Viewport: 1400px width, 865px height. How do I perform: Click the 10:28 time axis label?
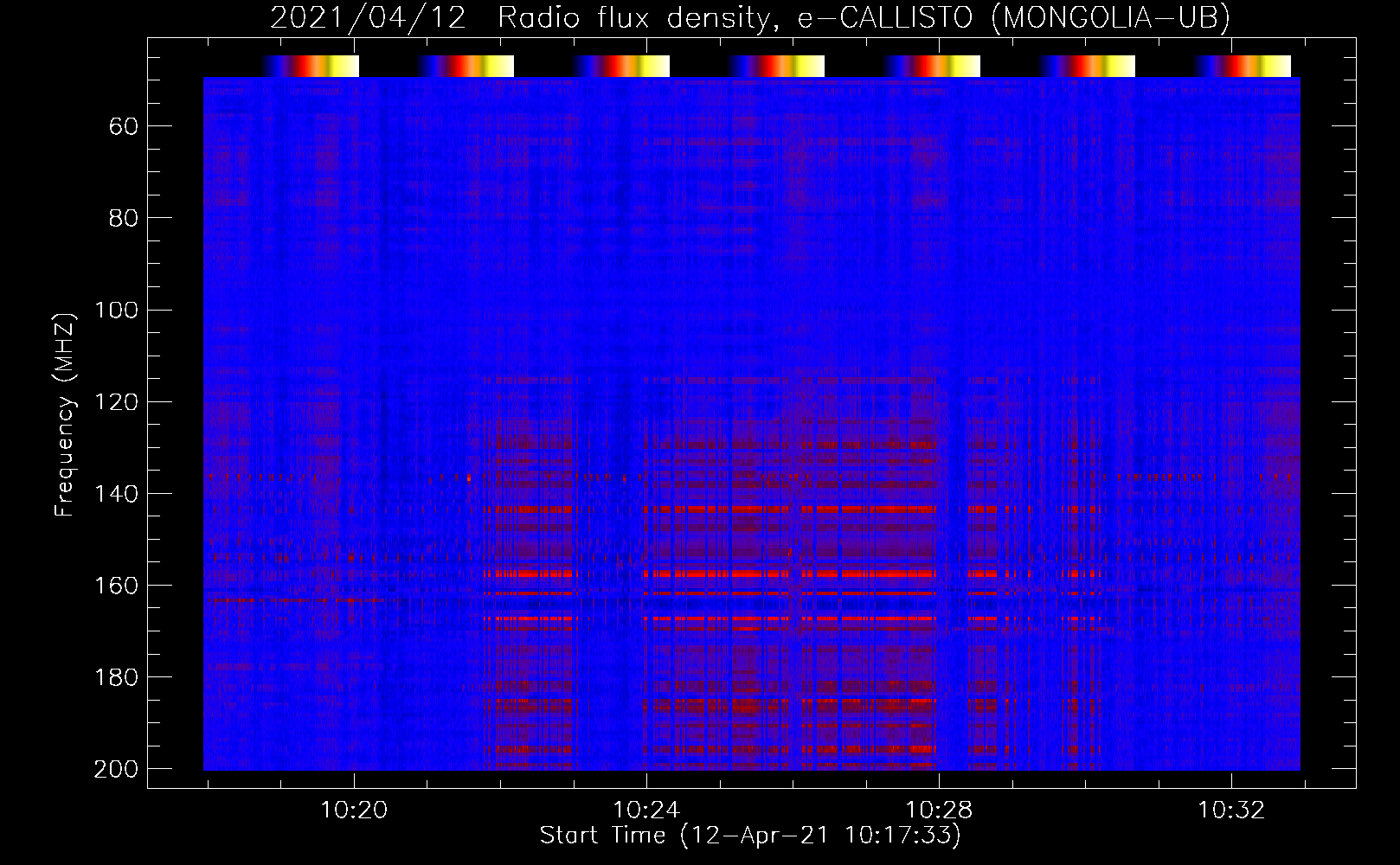(x=939, y=811)
